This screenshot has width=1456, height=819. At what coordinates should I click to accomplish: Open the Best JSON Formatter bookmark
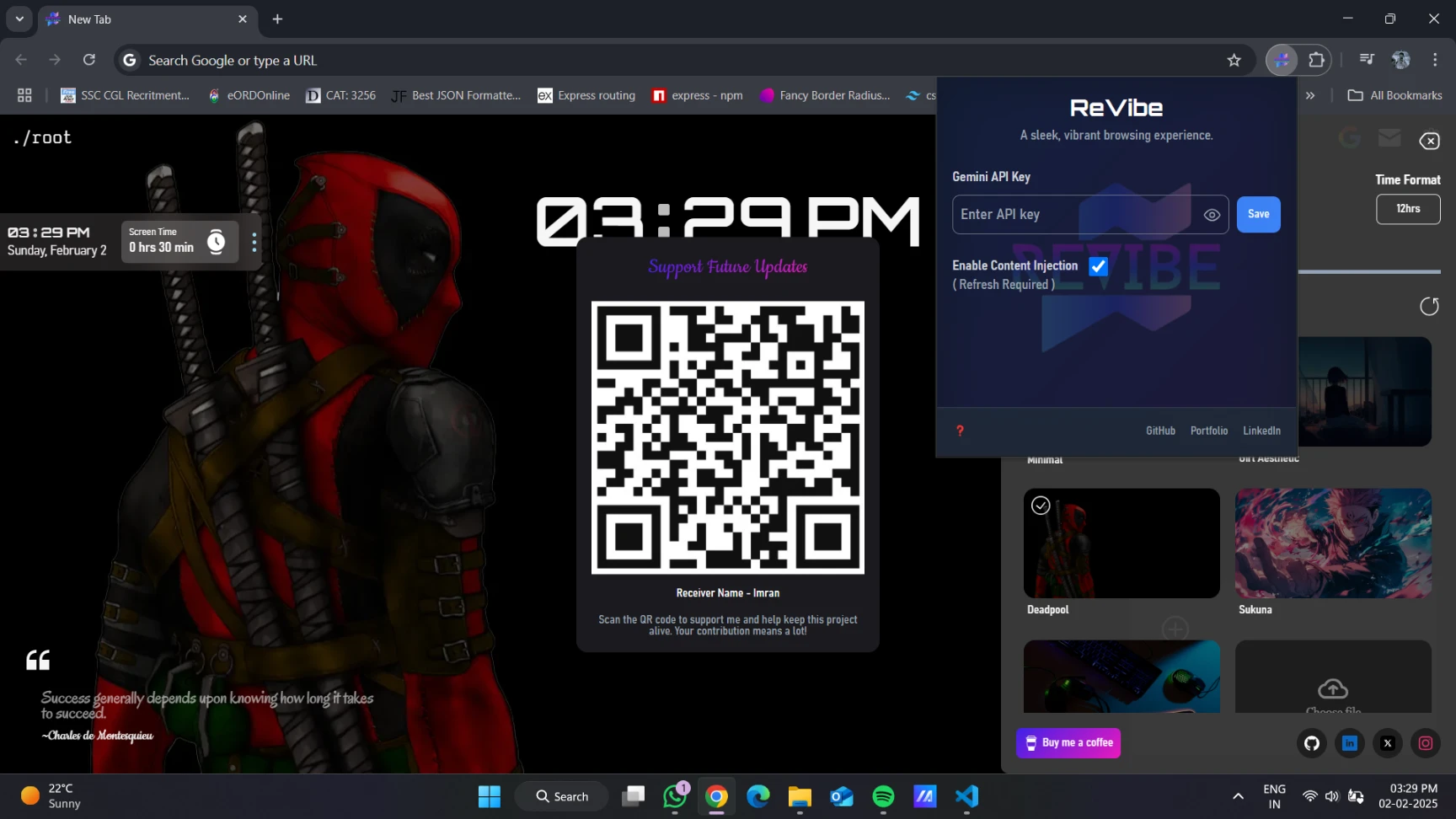coord(456,95)
